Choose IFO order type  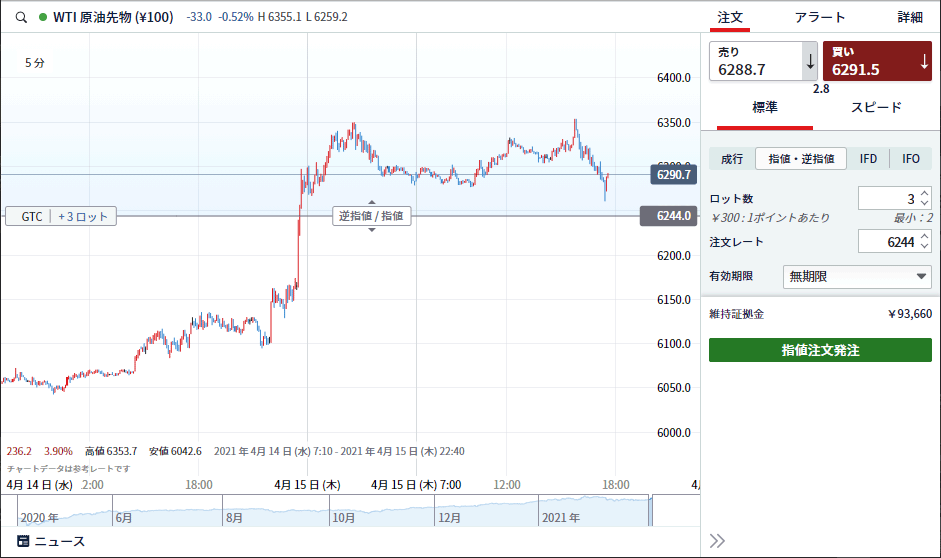pyautogui.click(x=910, y=159)
